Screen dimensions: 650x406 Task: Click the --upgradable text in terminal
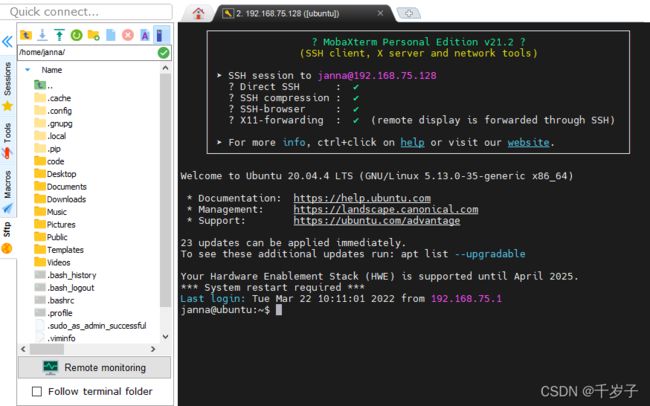pos(490,254)
